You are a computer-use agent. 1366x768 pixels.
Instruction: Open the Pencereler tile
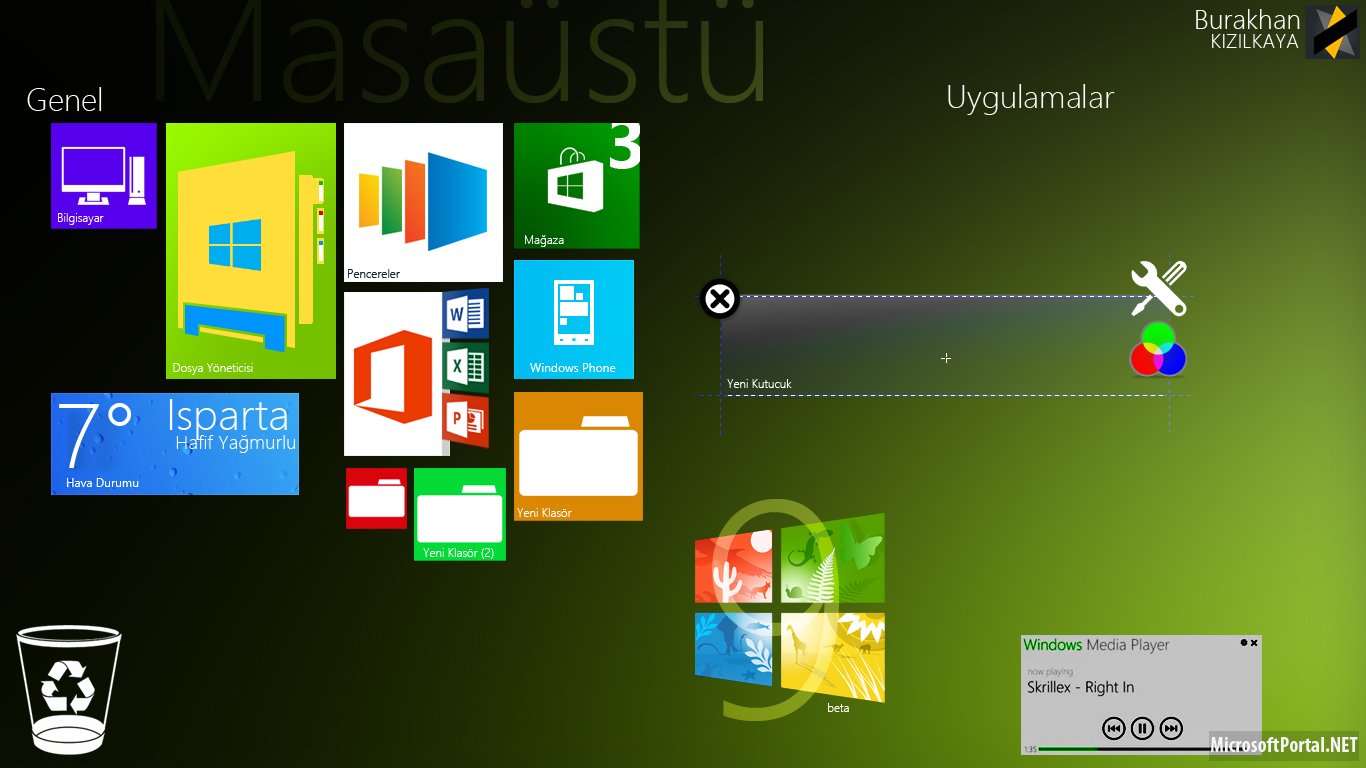(423, 202)
